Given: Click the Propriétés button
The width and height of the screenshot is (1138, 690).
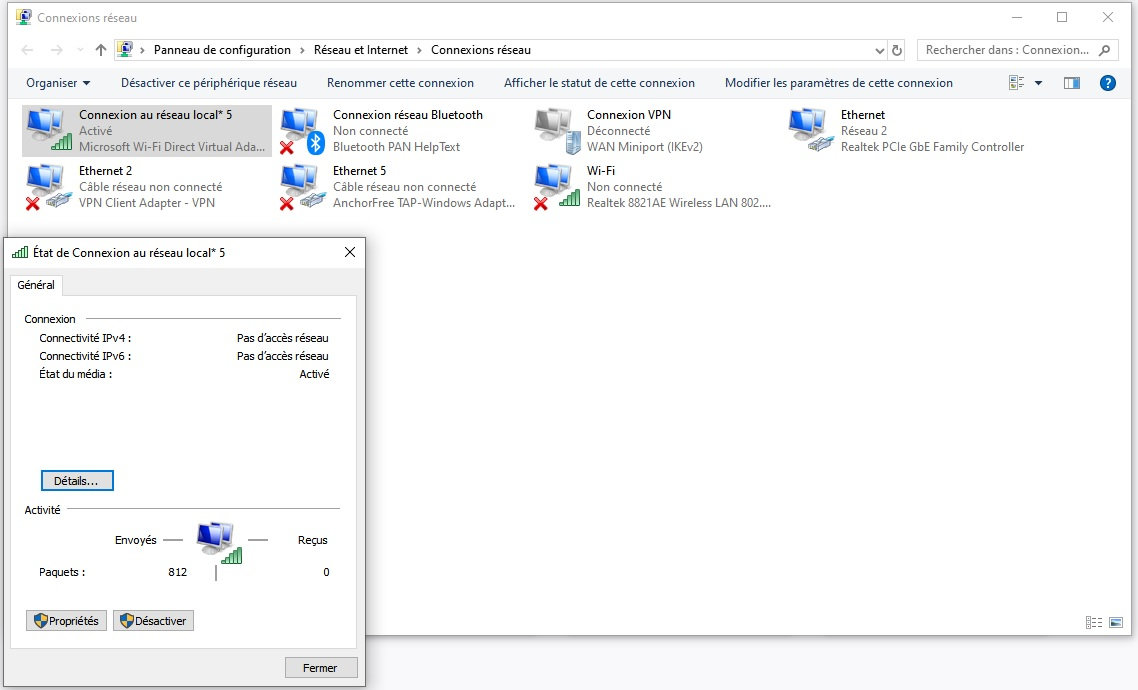Looking at the screenshot, I should 66,620.
